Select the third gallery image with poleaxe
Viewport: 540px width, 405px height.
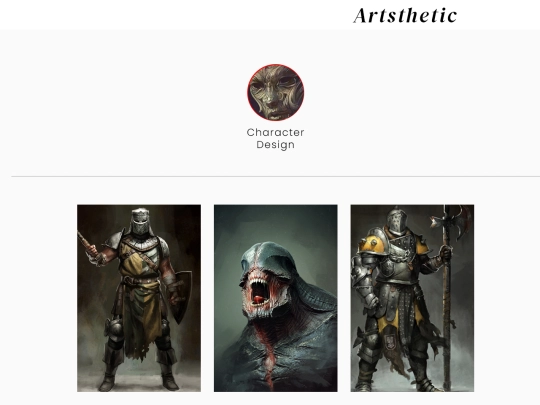412,298
